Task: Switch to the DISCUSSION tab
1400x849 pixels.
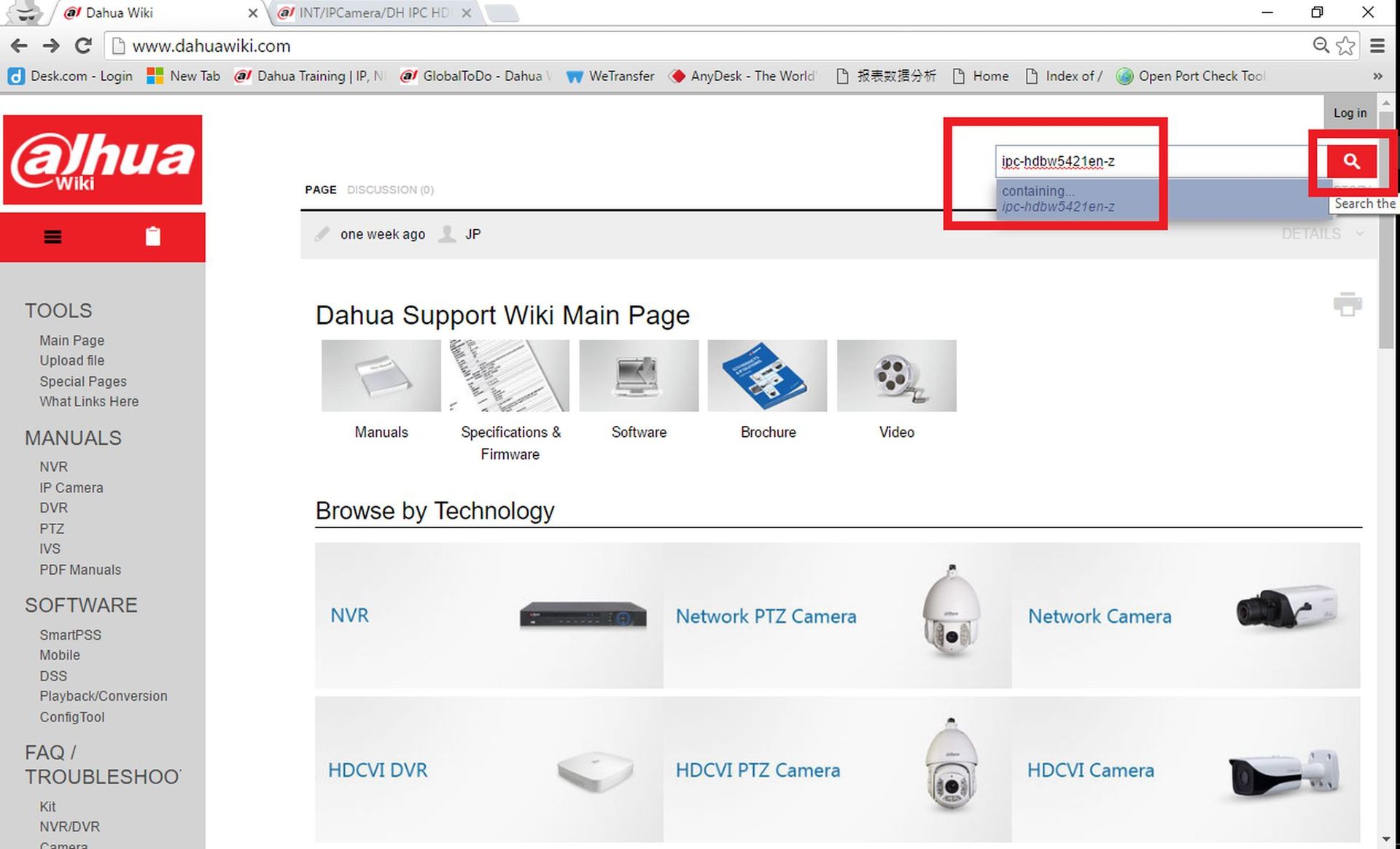Action: click(x=390, y=190)
